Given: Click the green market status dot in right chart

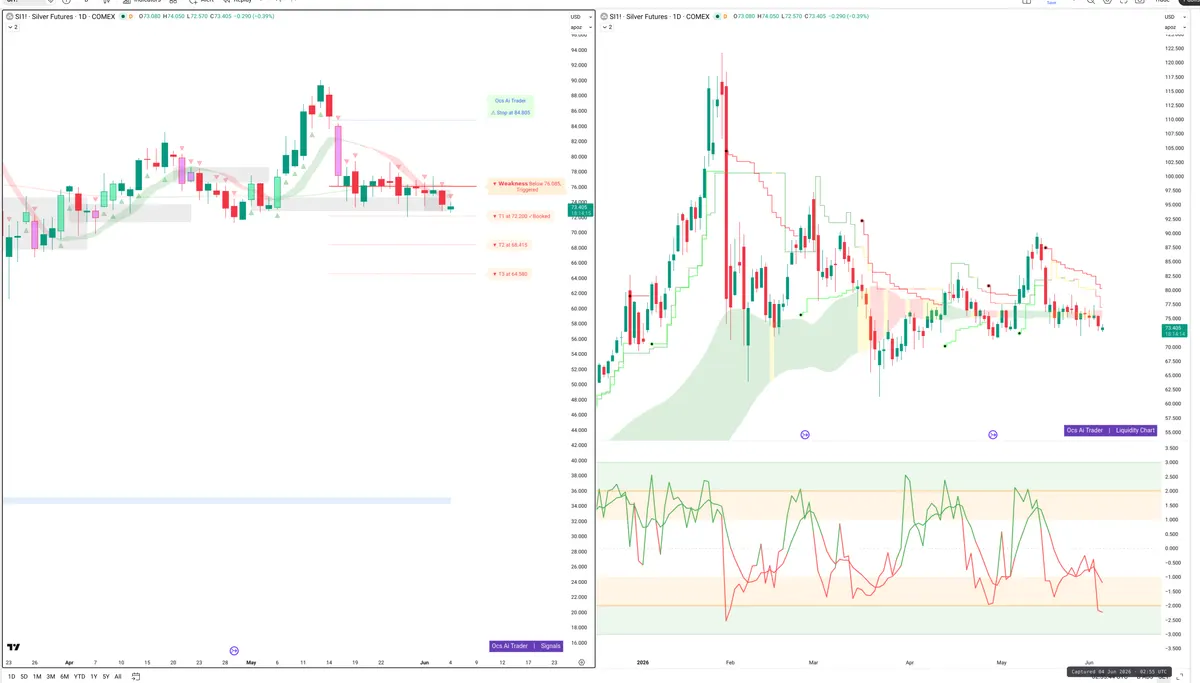Looking at the screenshot, I should coord(720,17).
